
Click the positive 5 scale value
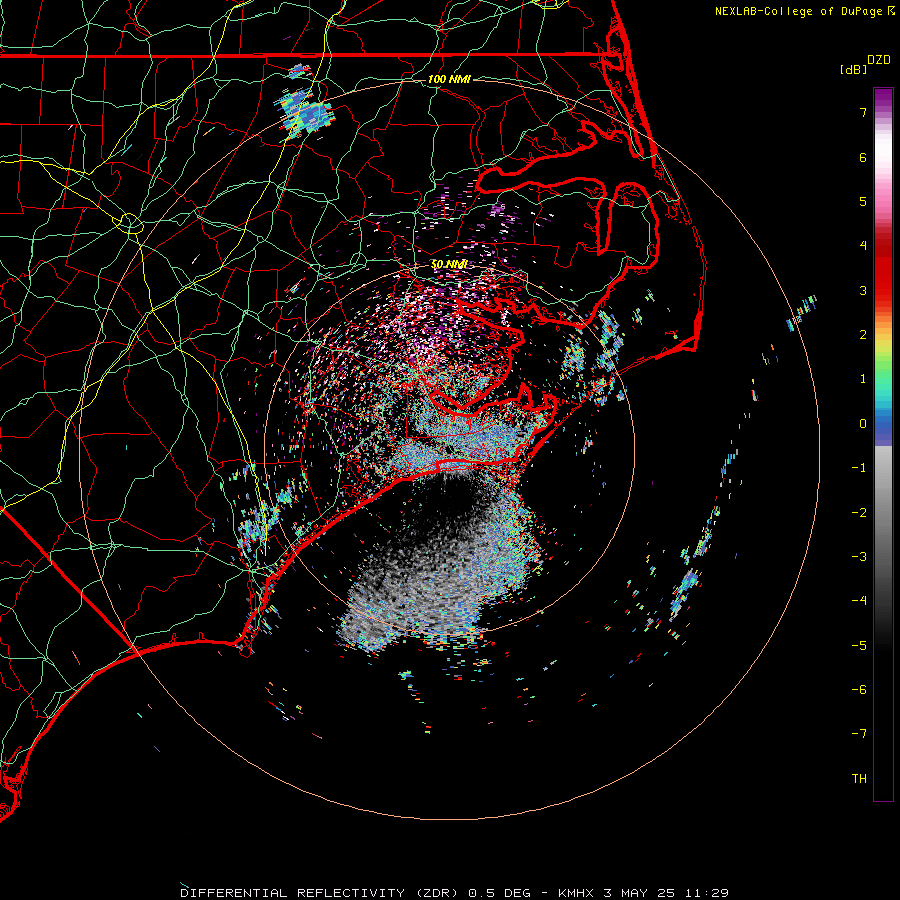coord(863,201)
